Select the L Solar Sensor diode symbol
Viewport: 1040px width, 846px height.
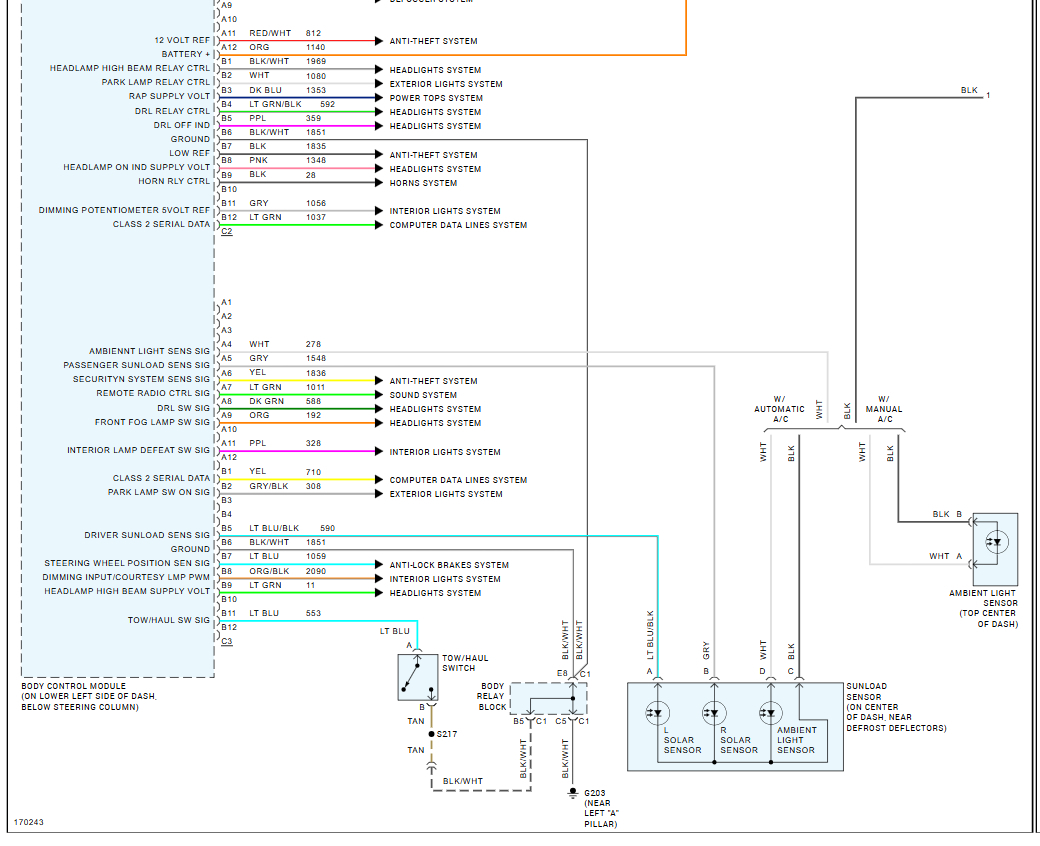657,713
